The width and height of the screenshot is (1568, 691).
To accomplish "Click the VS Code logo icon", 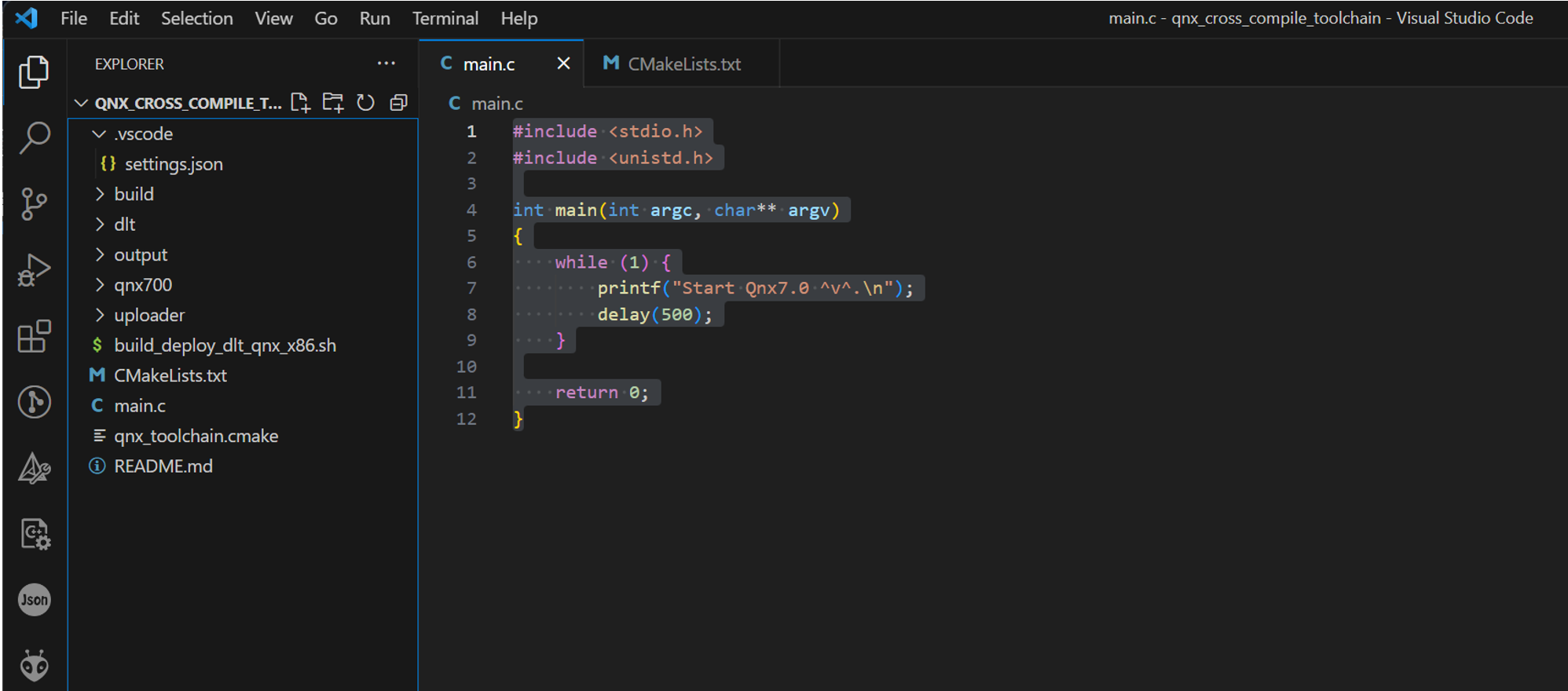I will click(27, 18).
